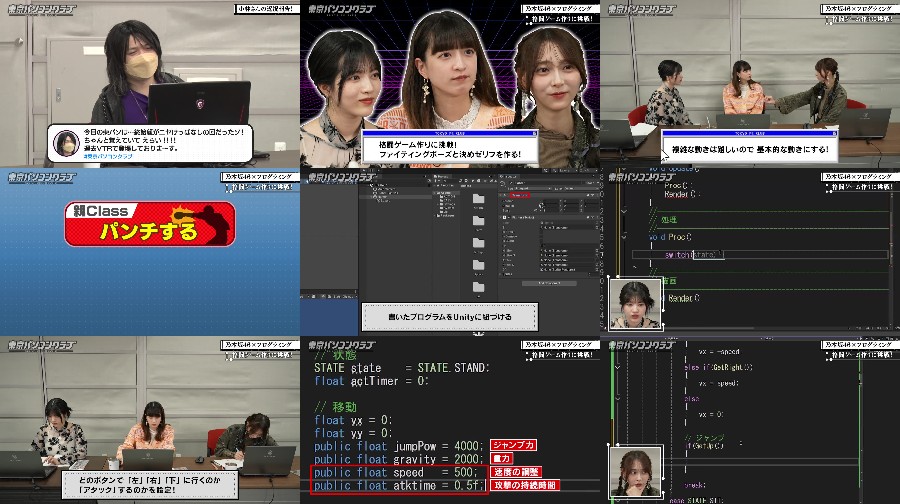Click the 速度の調整 red label
The width and height of the screenshot is (900, 504).
click(515, 472)
